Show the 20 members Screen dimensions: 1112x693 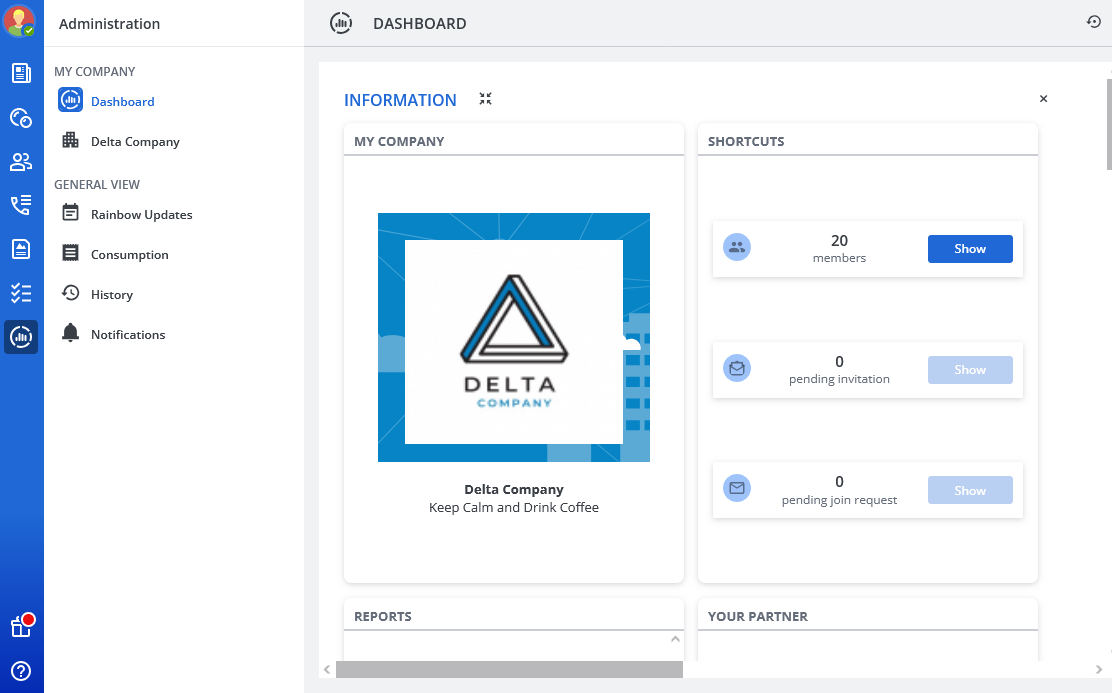[x=969, y=249]
